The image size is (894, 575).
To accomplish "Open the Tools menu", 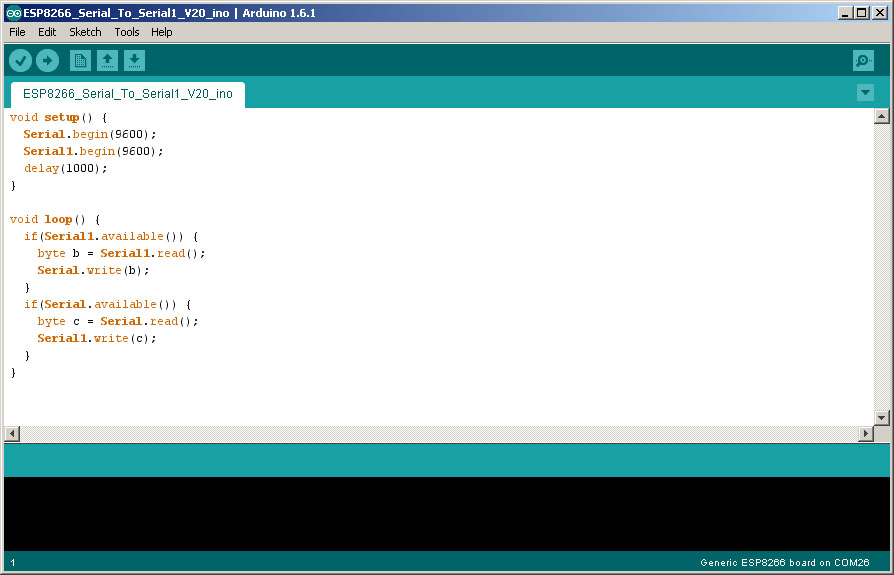I will pyautogui.click(x=127, y=32).
